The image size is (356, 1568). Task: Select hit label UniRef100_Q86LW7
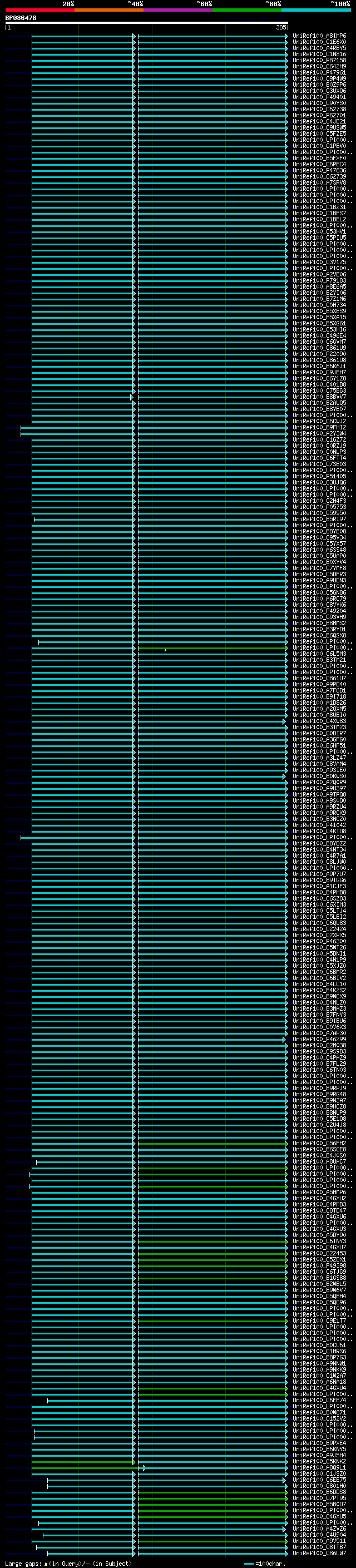pyautogui.click(x=319, y=1554)
